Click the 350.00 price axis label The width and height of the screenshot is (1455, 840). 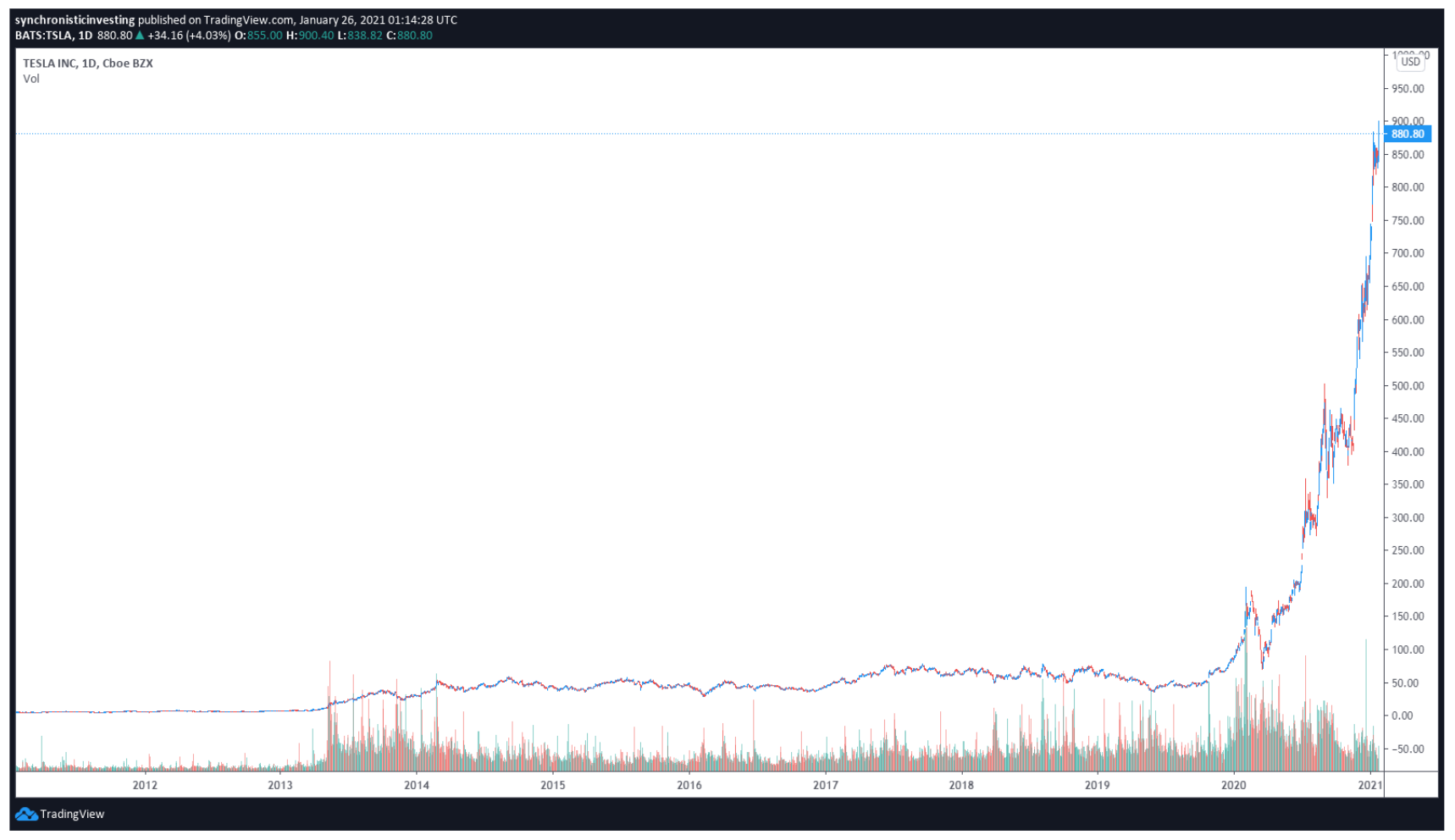click(x=1408, y=485)
